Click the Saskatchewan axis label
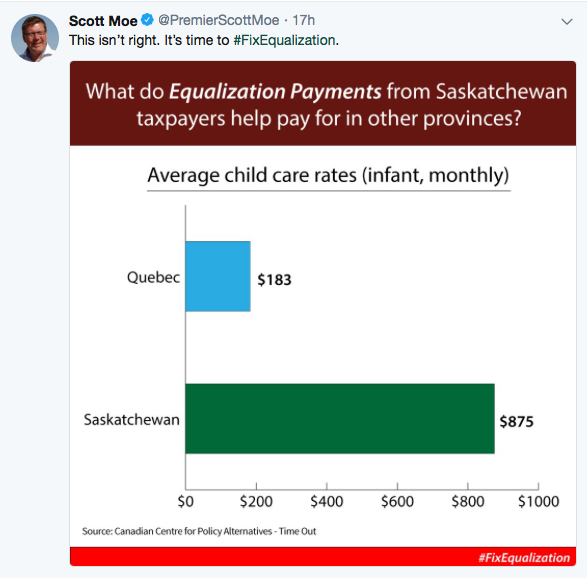 click(x=132, y=420)
